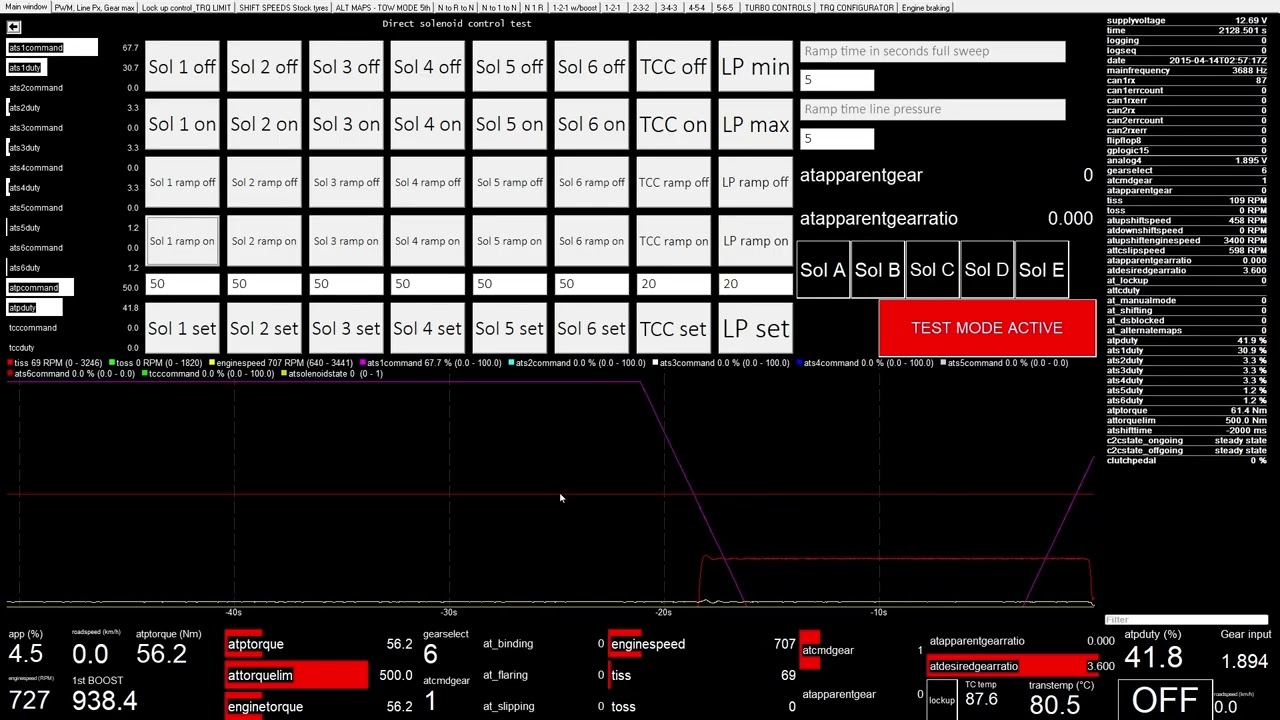Click the Sol 2 ramp on button
1280x720 pixels.
(264, 241)
